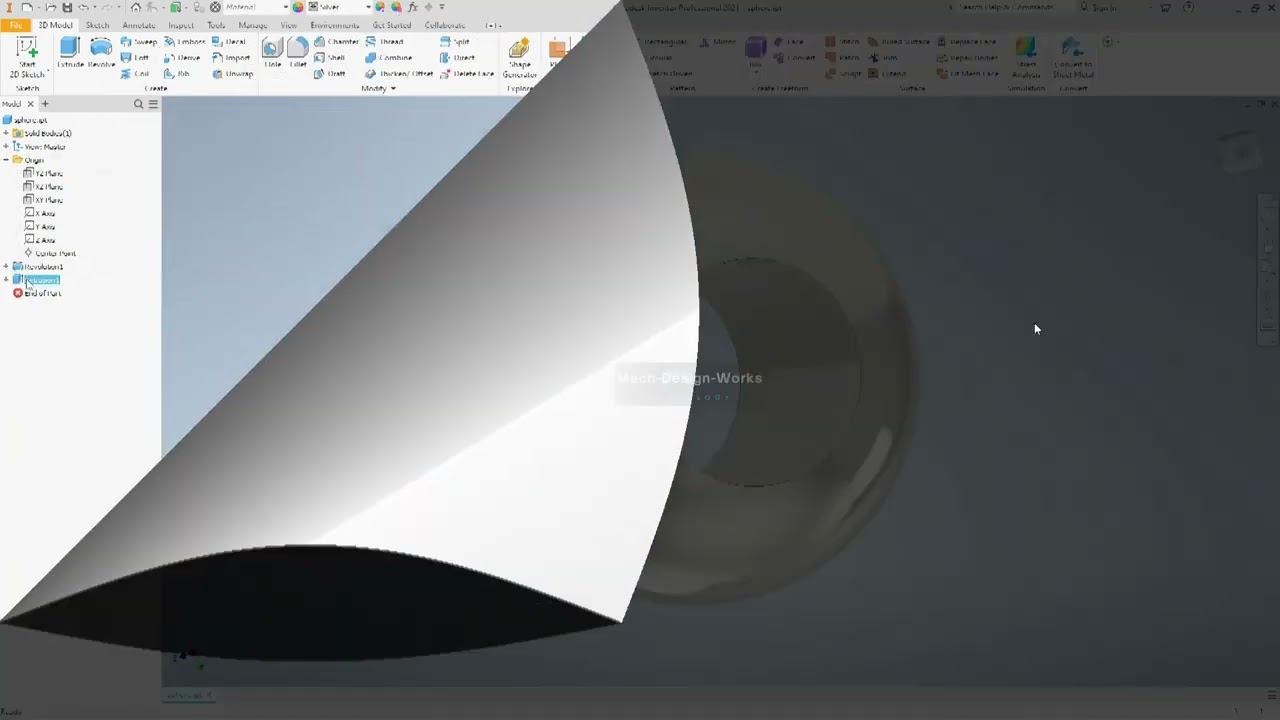
Task: Open the Shape Generator
Action: pyautogui.click(x=519, y=58)
